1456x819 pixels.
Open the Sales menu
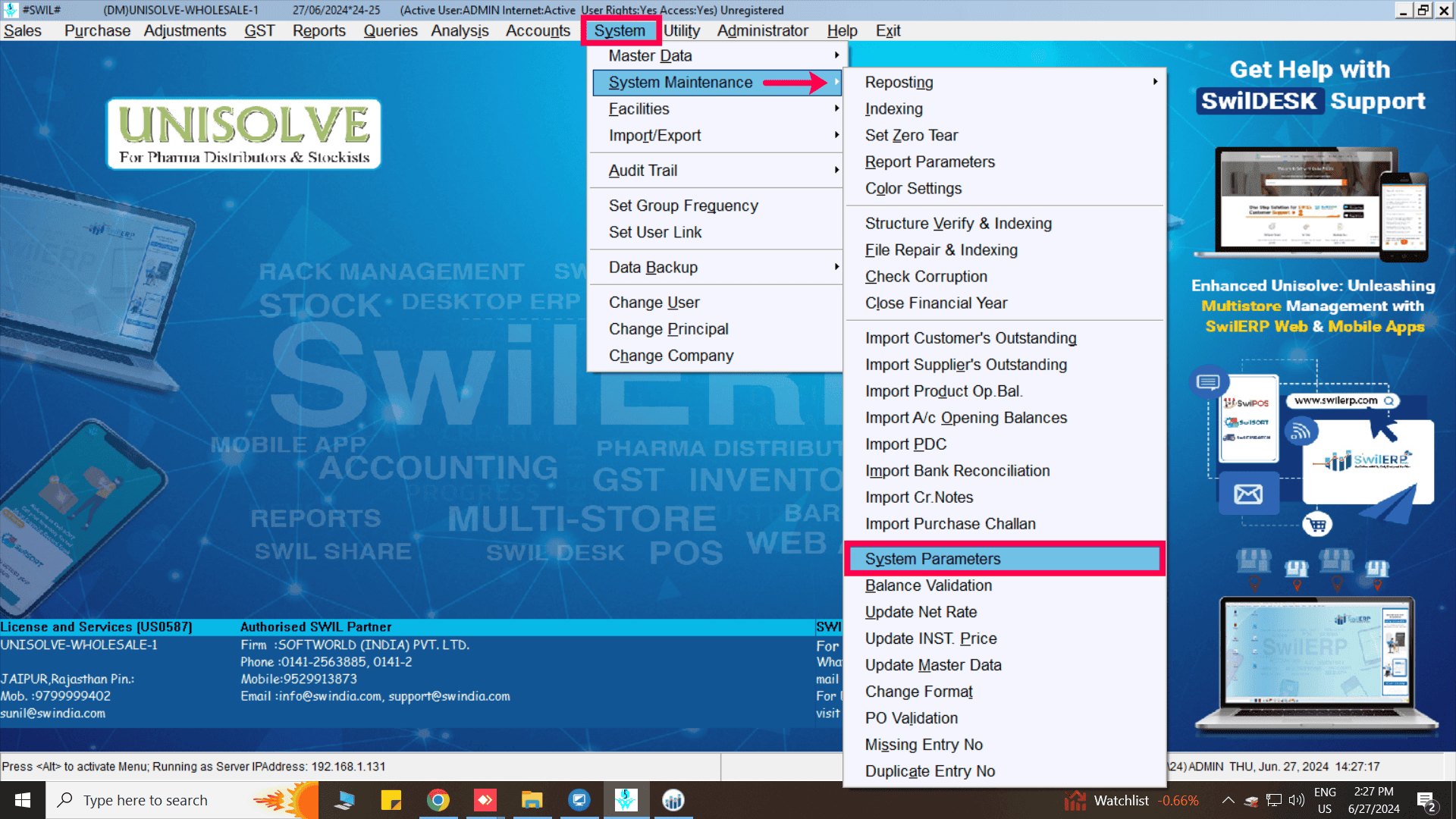click(23, 31)
